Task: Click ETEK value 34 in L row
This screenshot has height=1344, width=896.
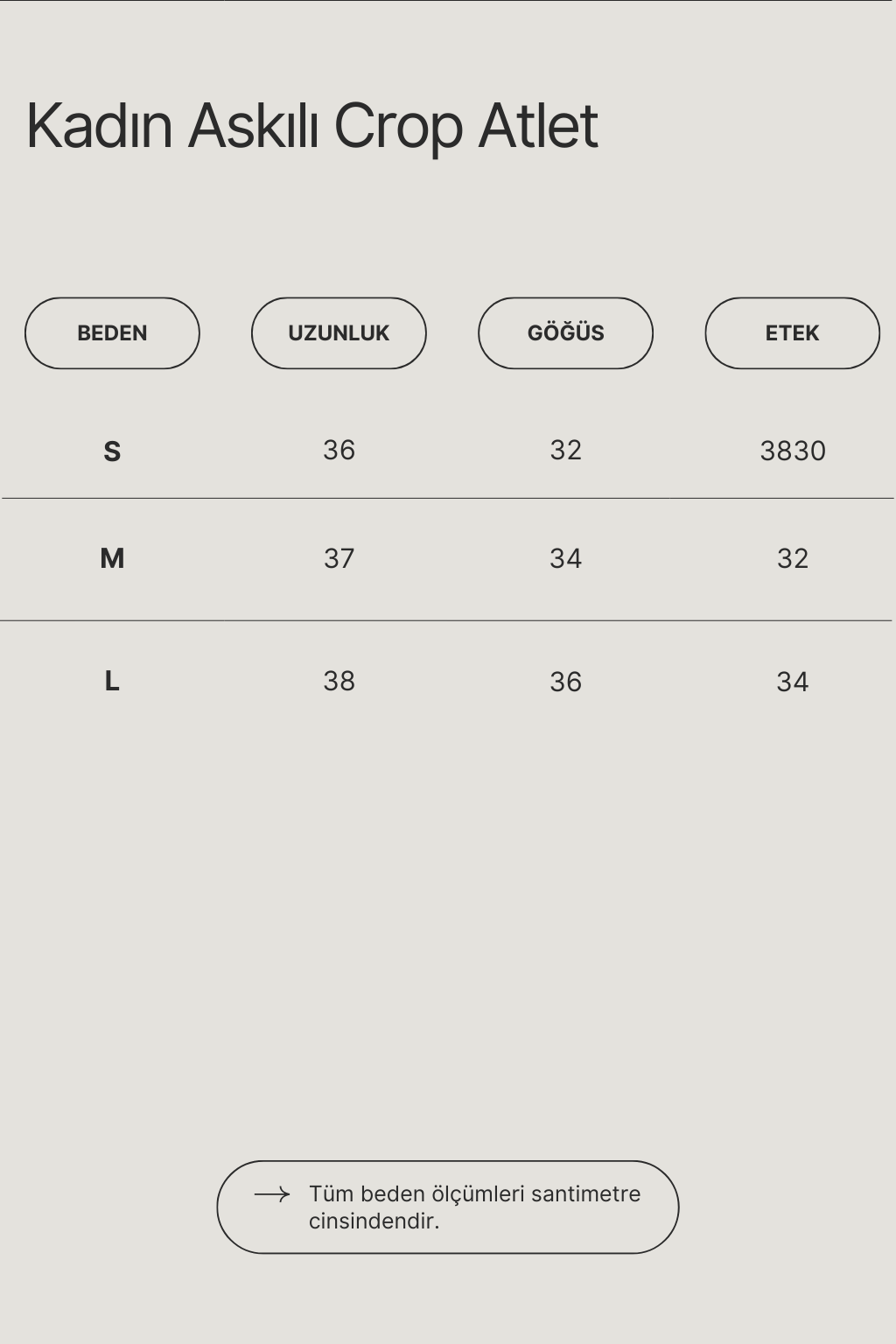Action: tap(792, 682)
